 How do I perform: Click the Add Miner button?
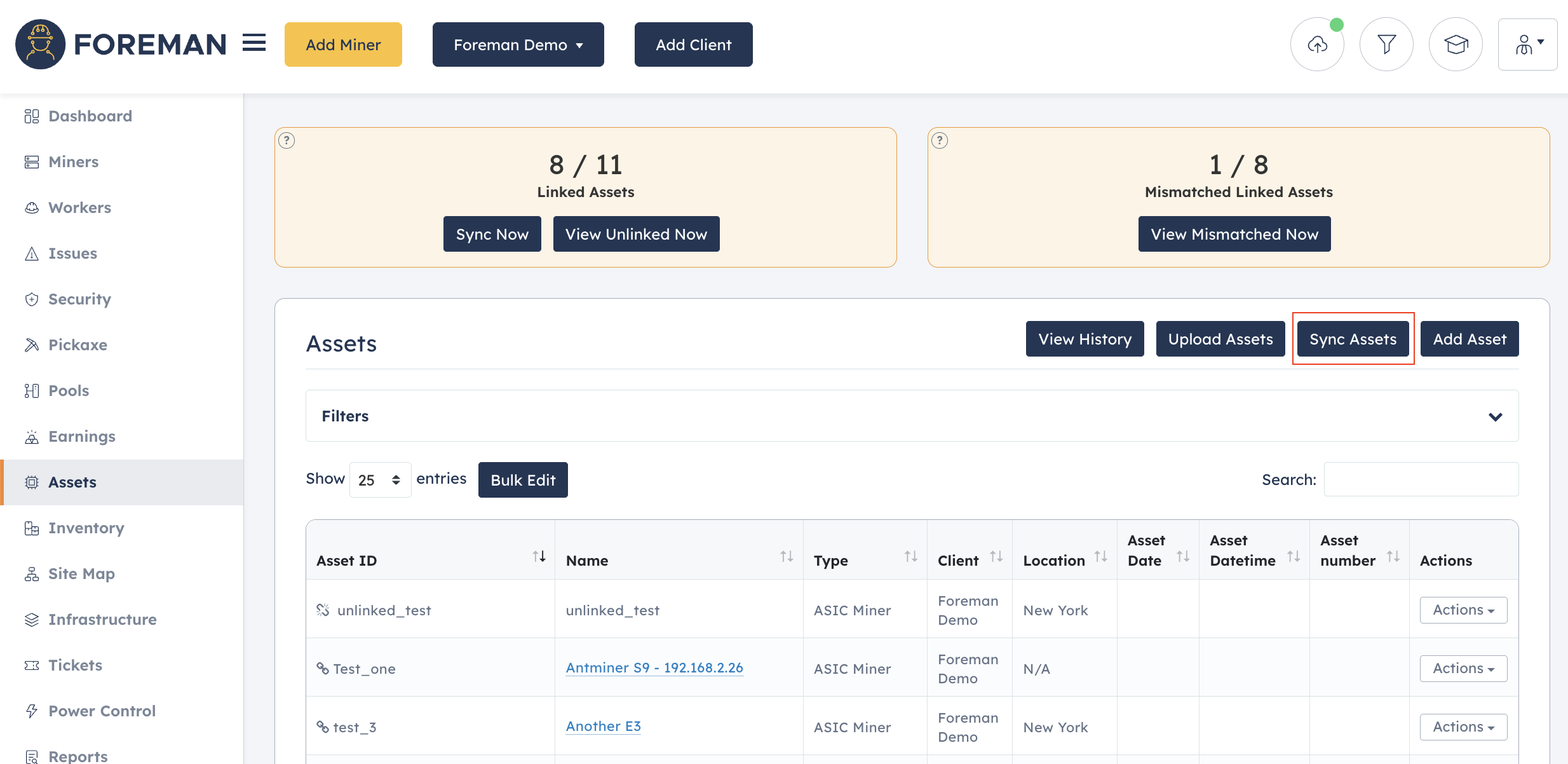click(343, 44)
